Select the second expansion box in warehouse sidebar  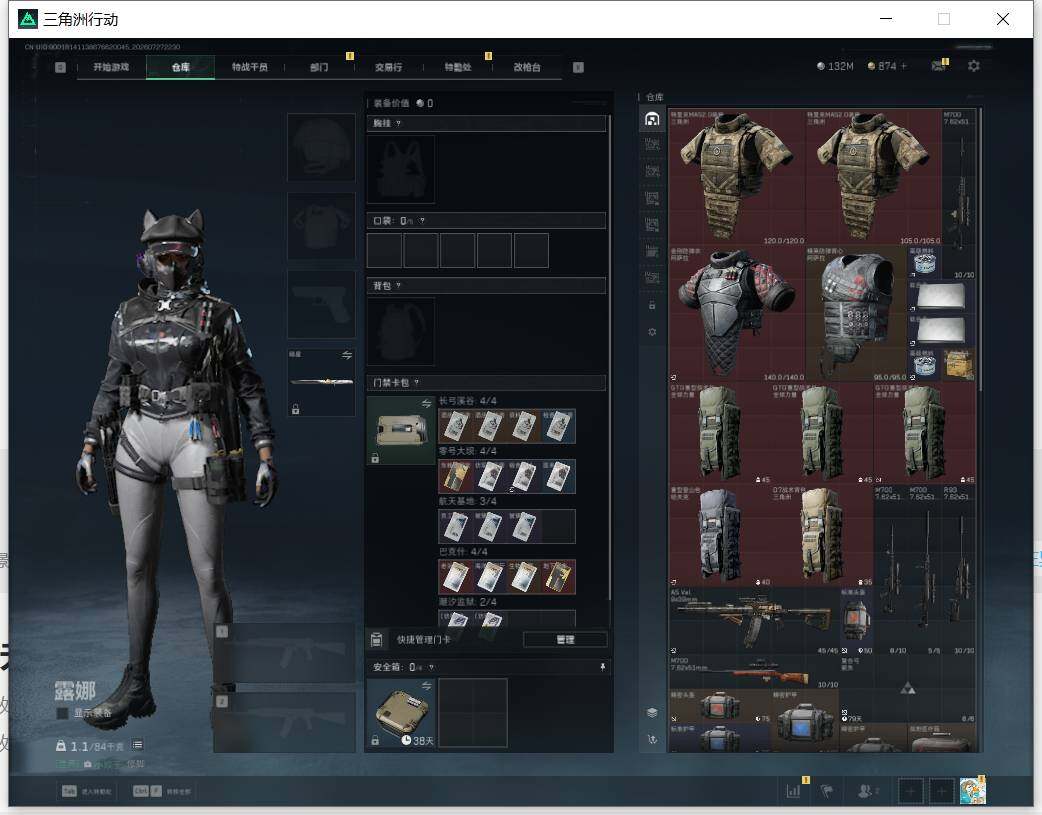[652, 171]
